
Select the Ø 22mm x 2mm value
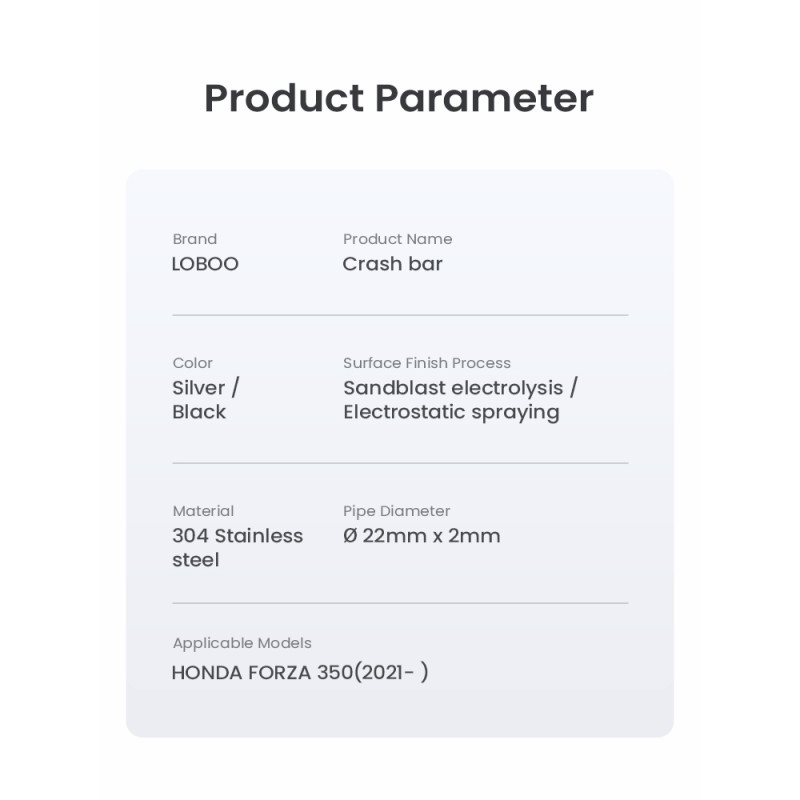click(x=421, y=536)
